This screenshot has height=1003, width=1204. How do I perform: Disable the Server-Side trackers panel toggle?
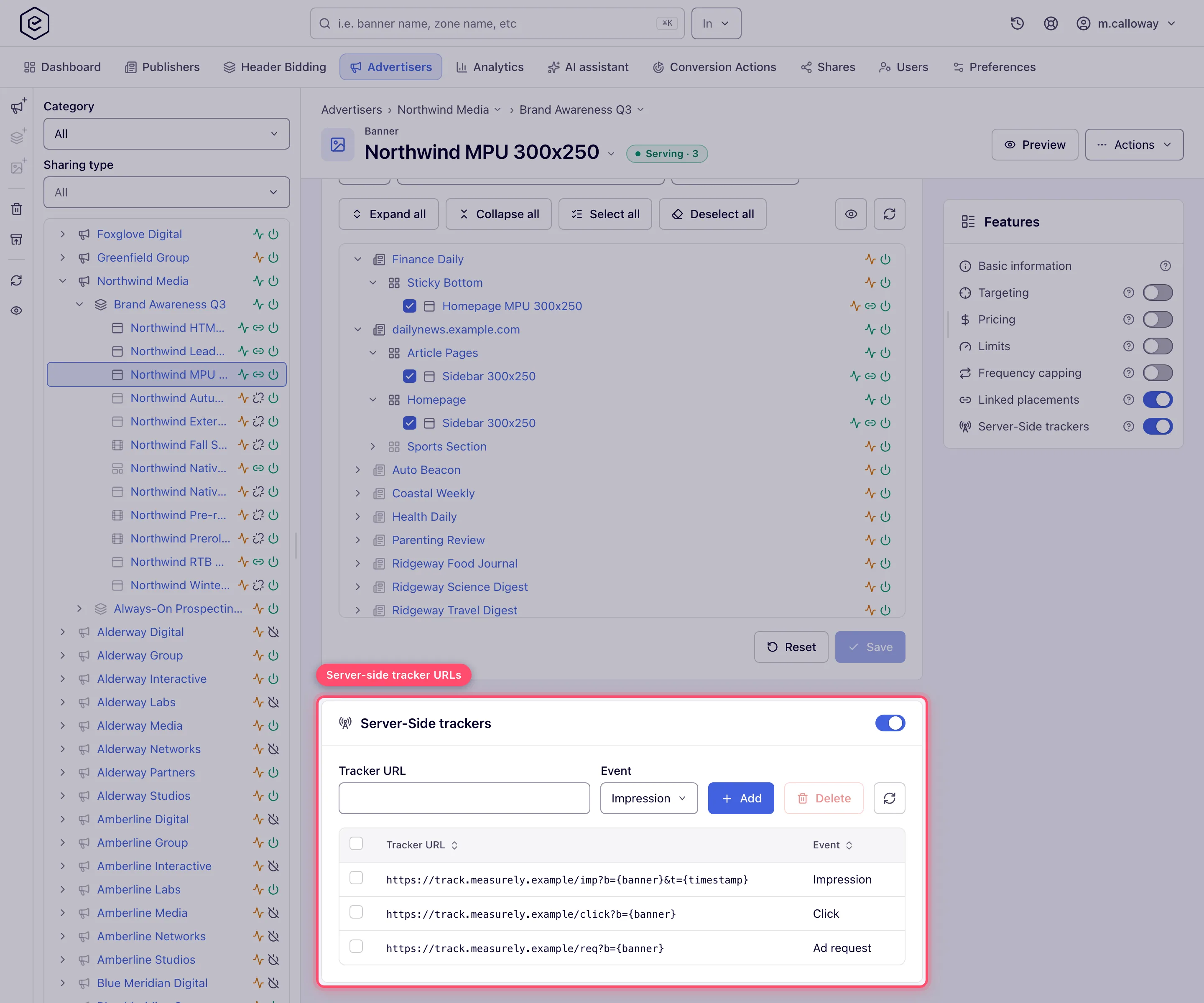tap(890, 723)
